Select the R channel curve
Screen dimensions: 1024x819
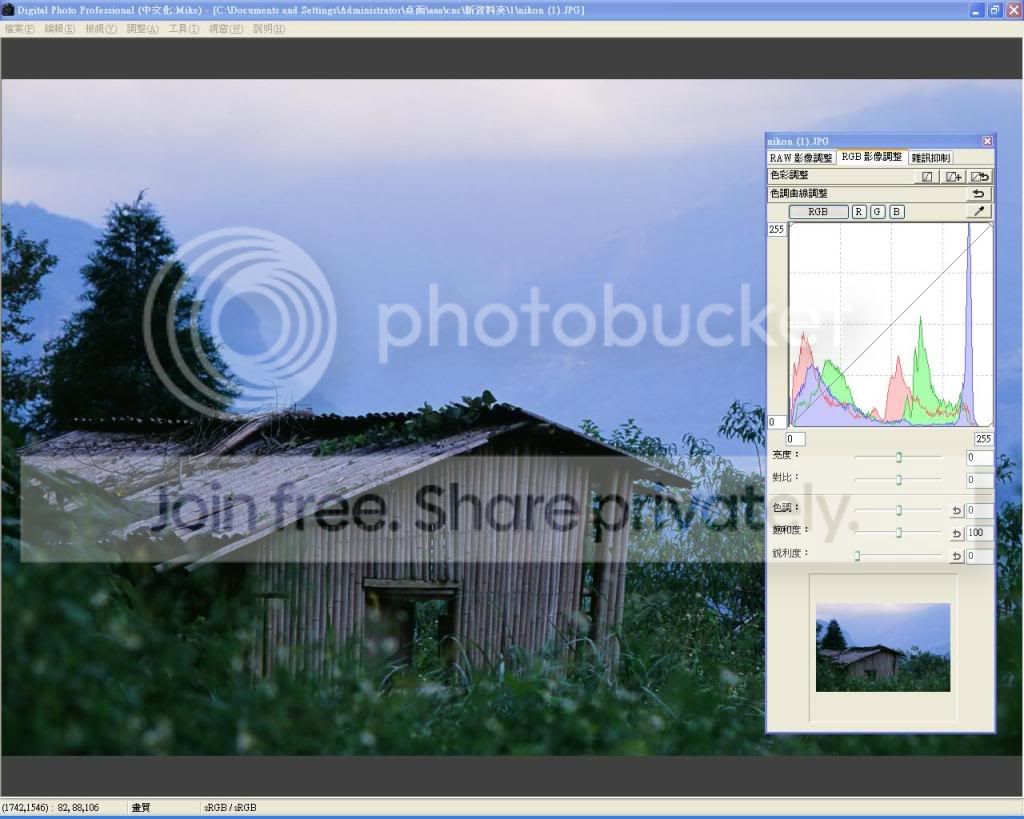859,211
